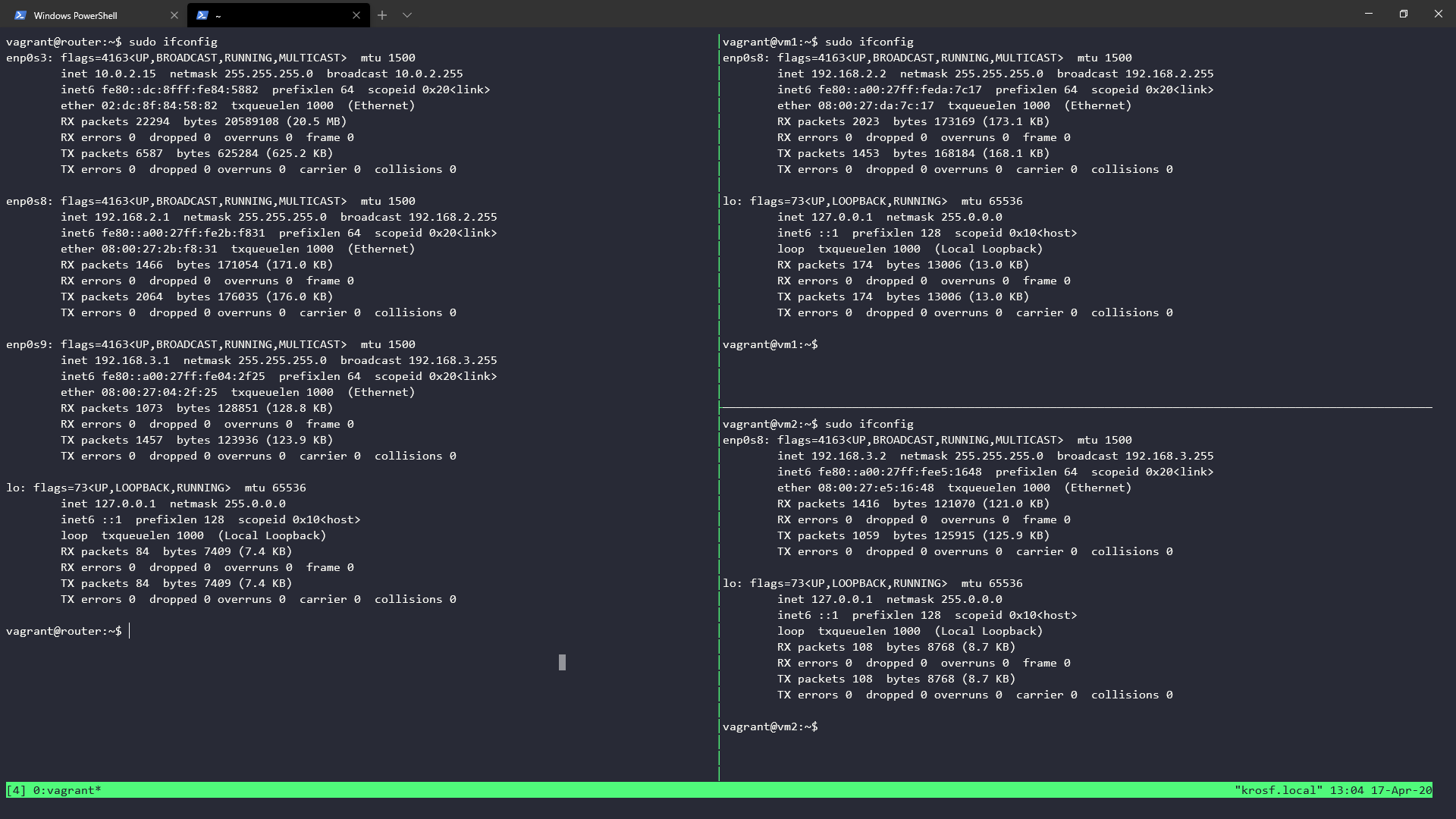Open the new tab profile dropdown

(x=407, y=15)
